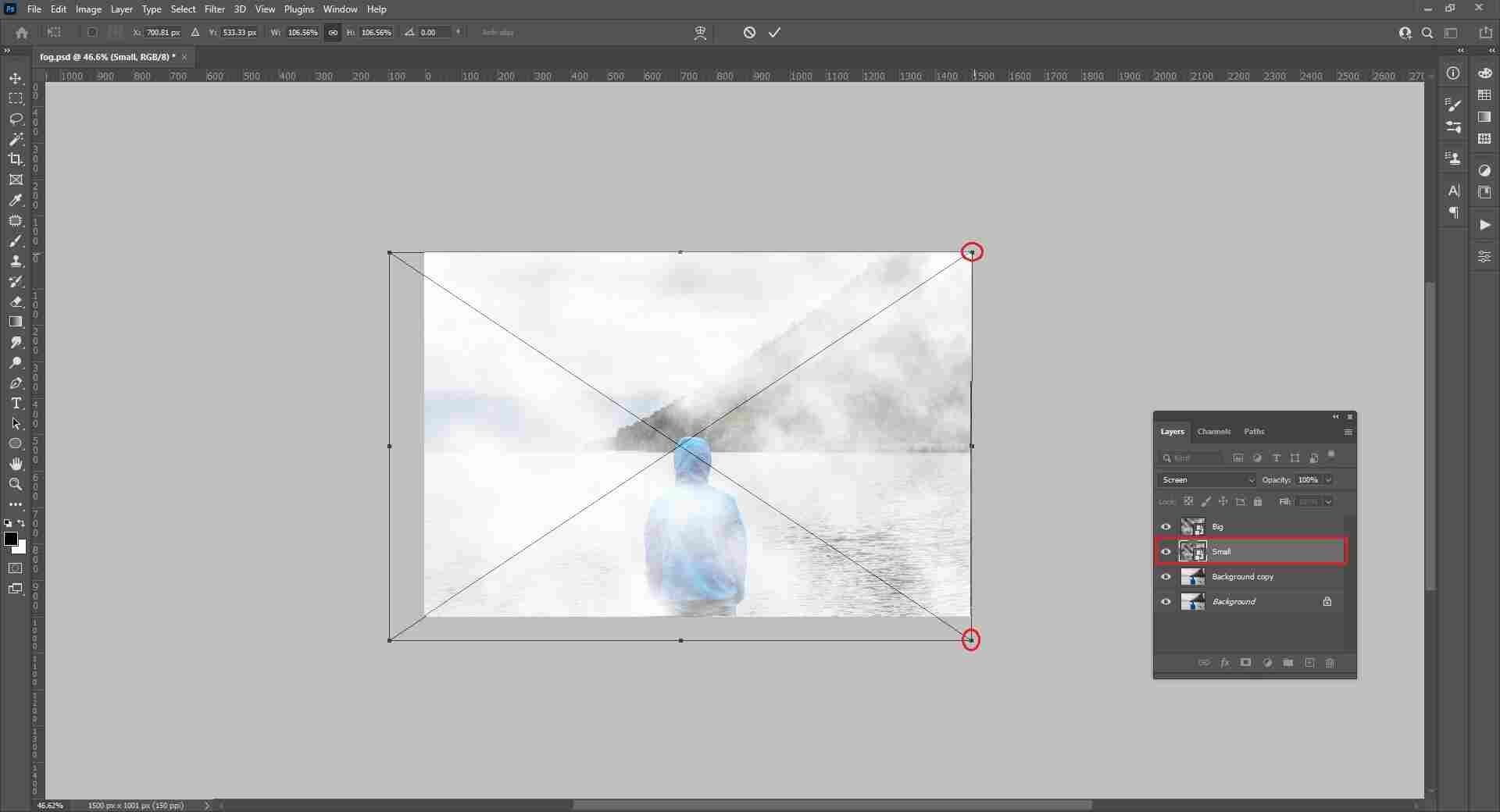
Task: Select the Move tool
Action: (16, 79)
